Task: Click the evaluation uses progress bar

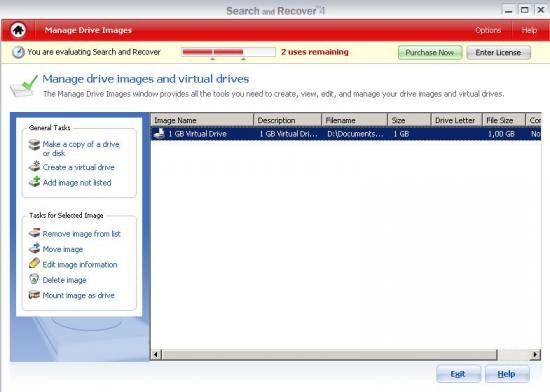Action: click(228, 52)
